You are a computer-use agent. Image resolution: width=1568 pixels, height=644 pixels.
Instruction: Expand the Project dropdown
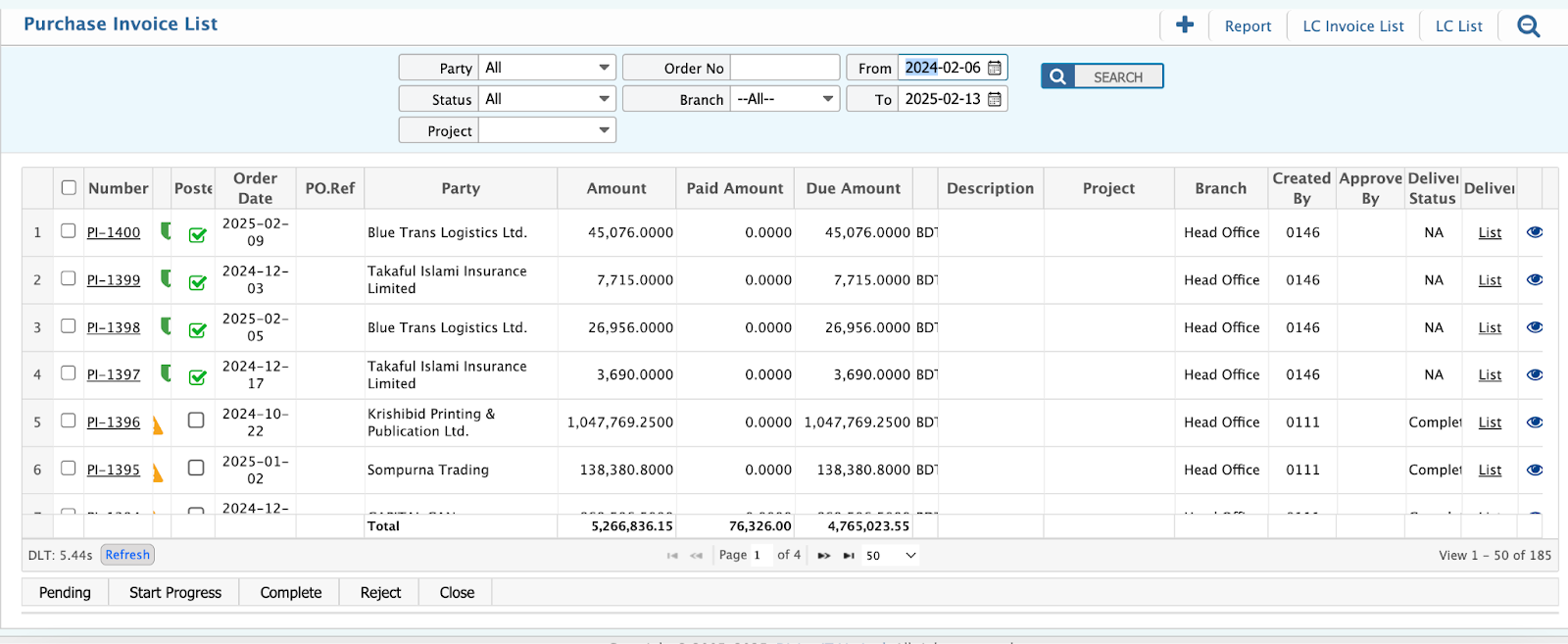click(x=547, y=130)
